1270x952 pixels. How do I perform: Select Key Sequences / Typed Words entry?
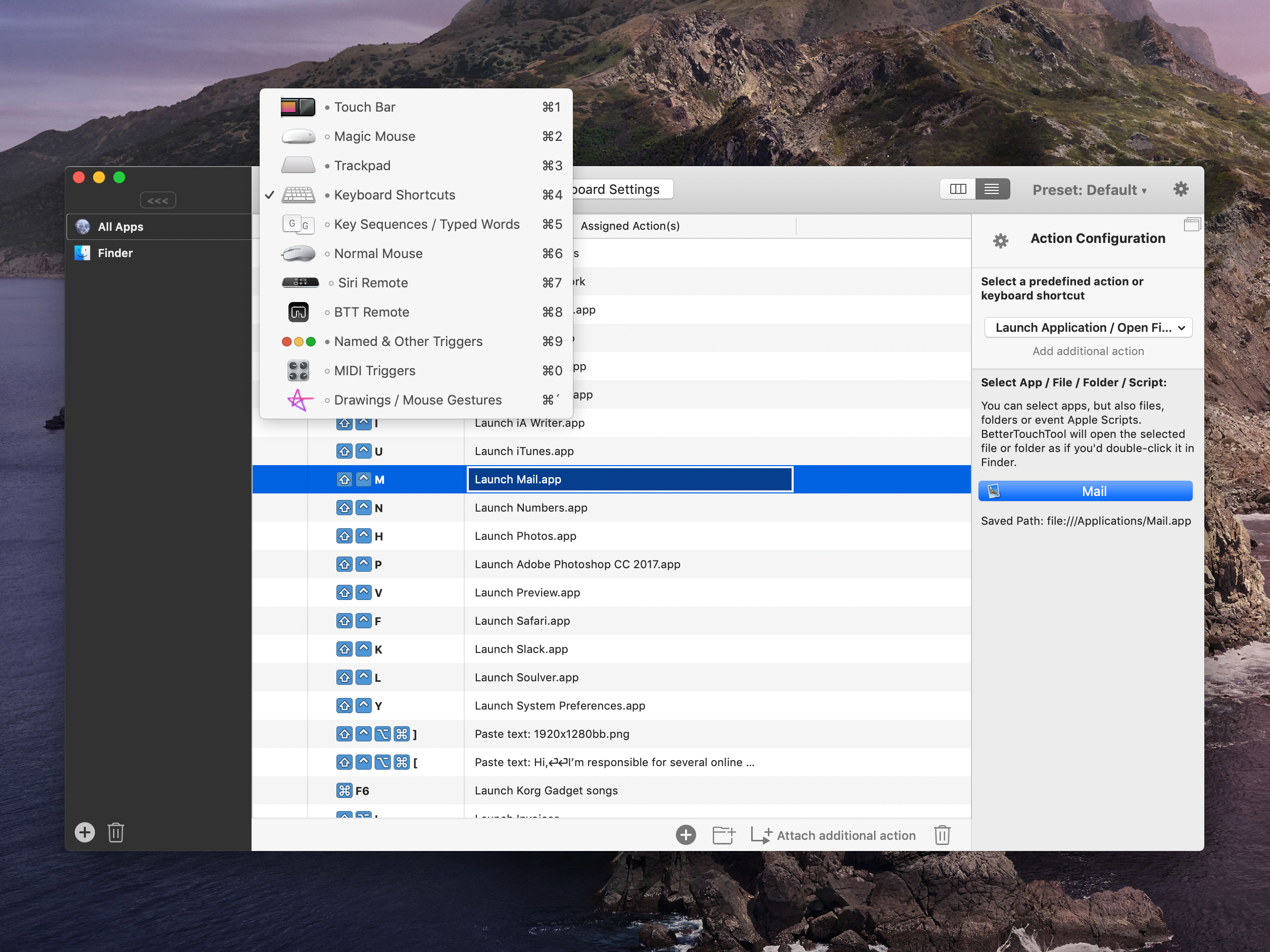click(416, 224)
